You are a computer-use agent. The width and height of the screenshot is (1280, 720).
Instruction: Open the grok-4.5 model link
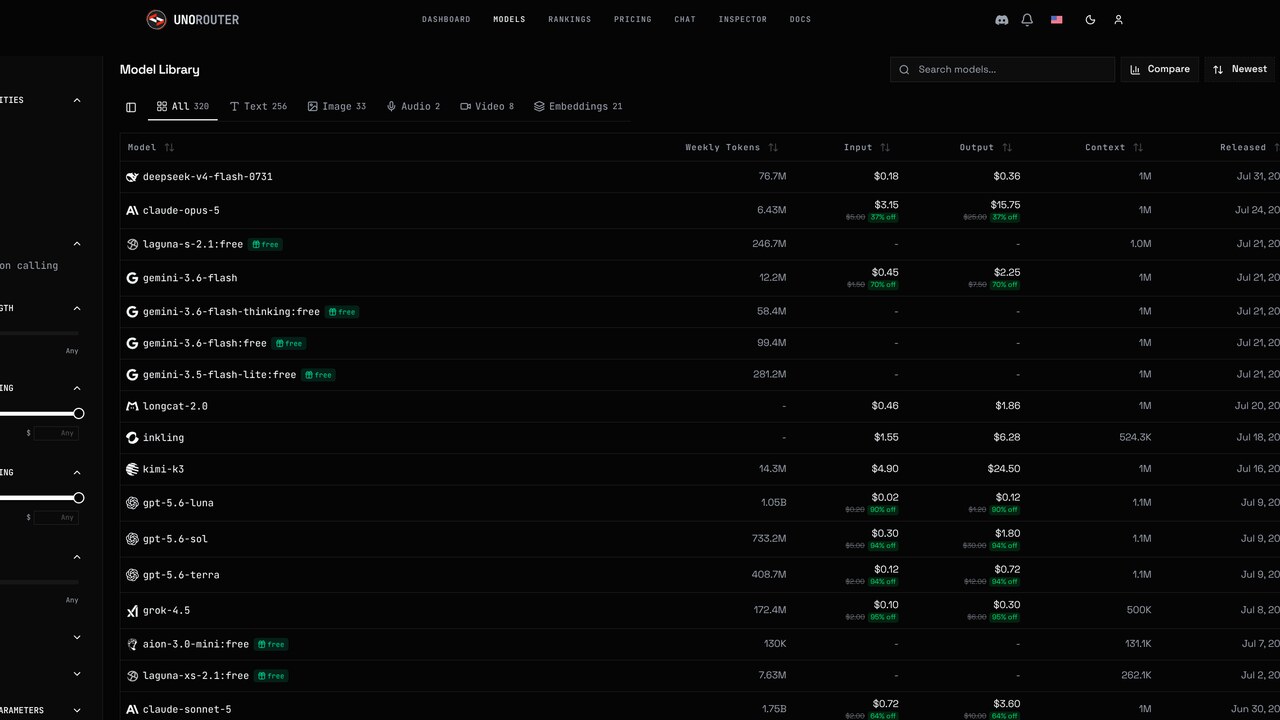166,611
